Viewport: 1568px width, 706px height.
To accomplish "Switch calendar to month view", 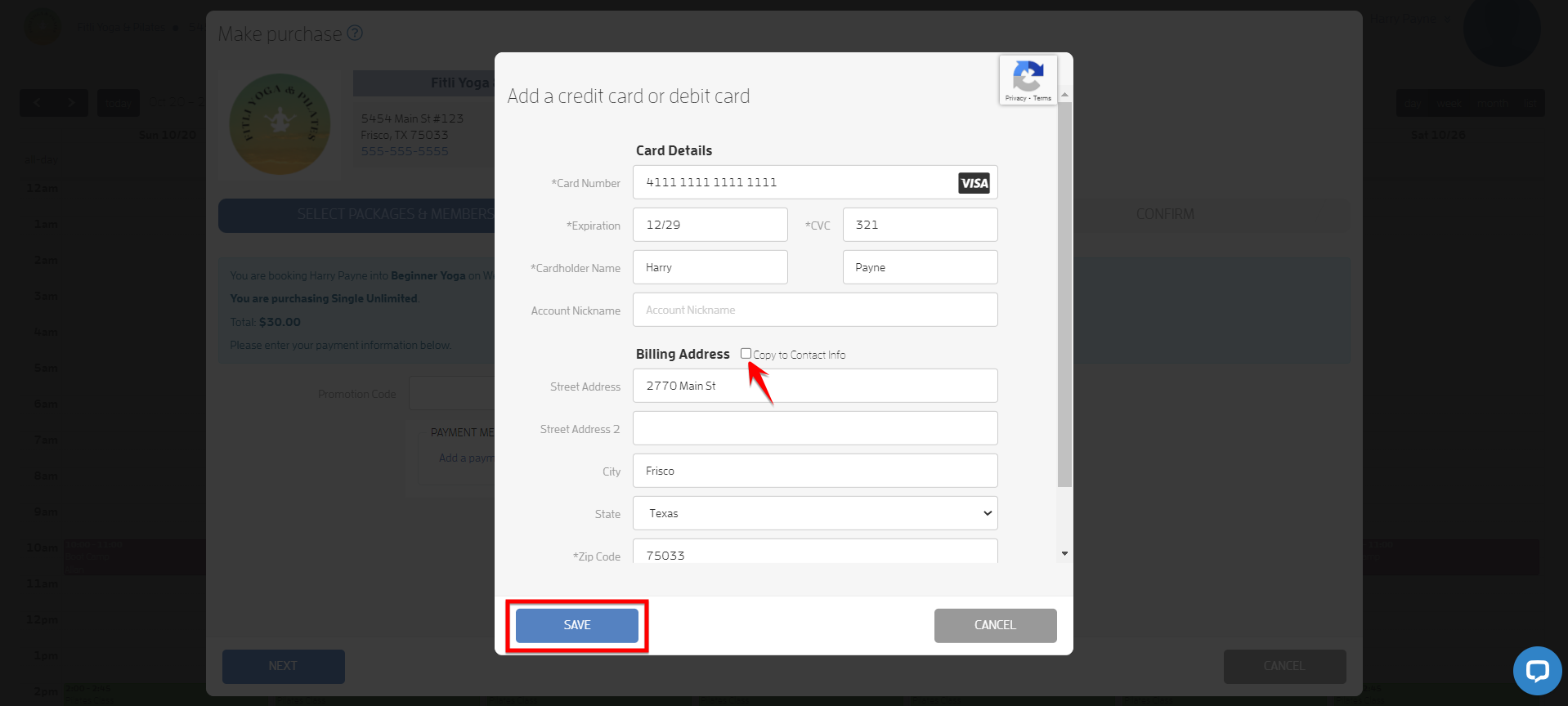I will point(1493,103).
